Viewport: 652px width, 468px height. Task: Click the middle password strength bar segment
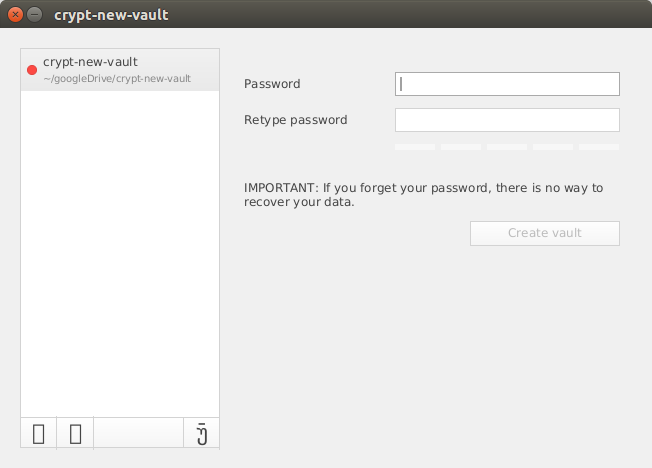point(507,147)
